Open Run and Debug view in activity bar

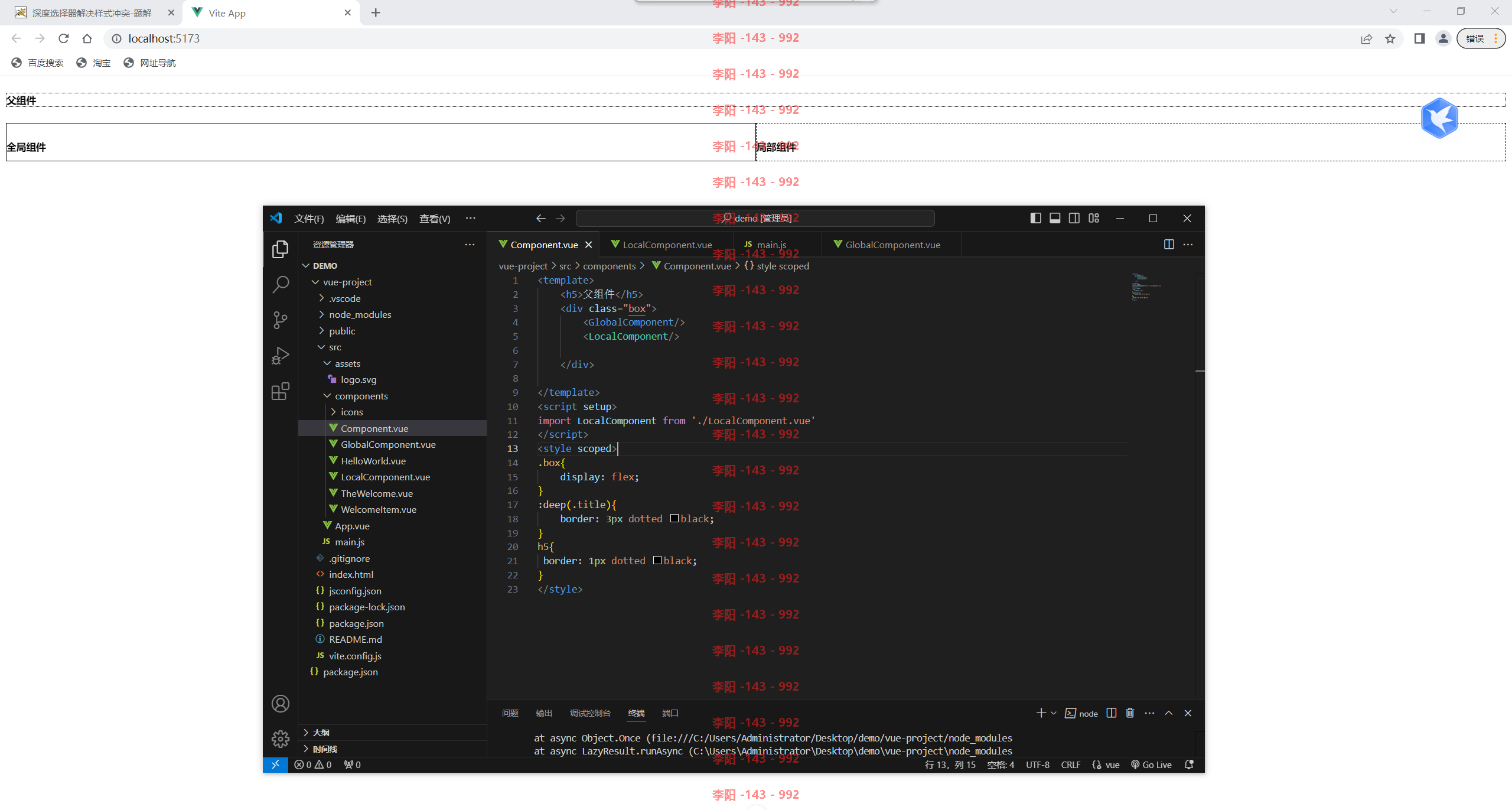[281, 356]
